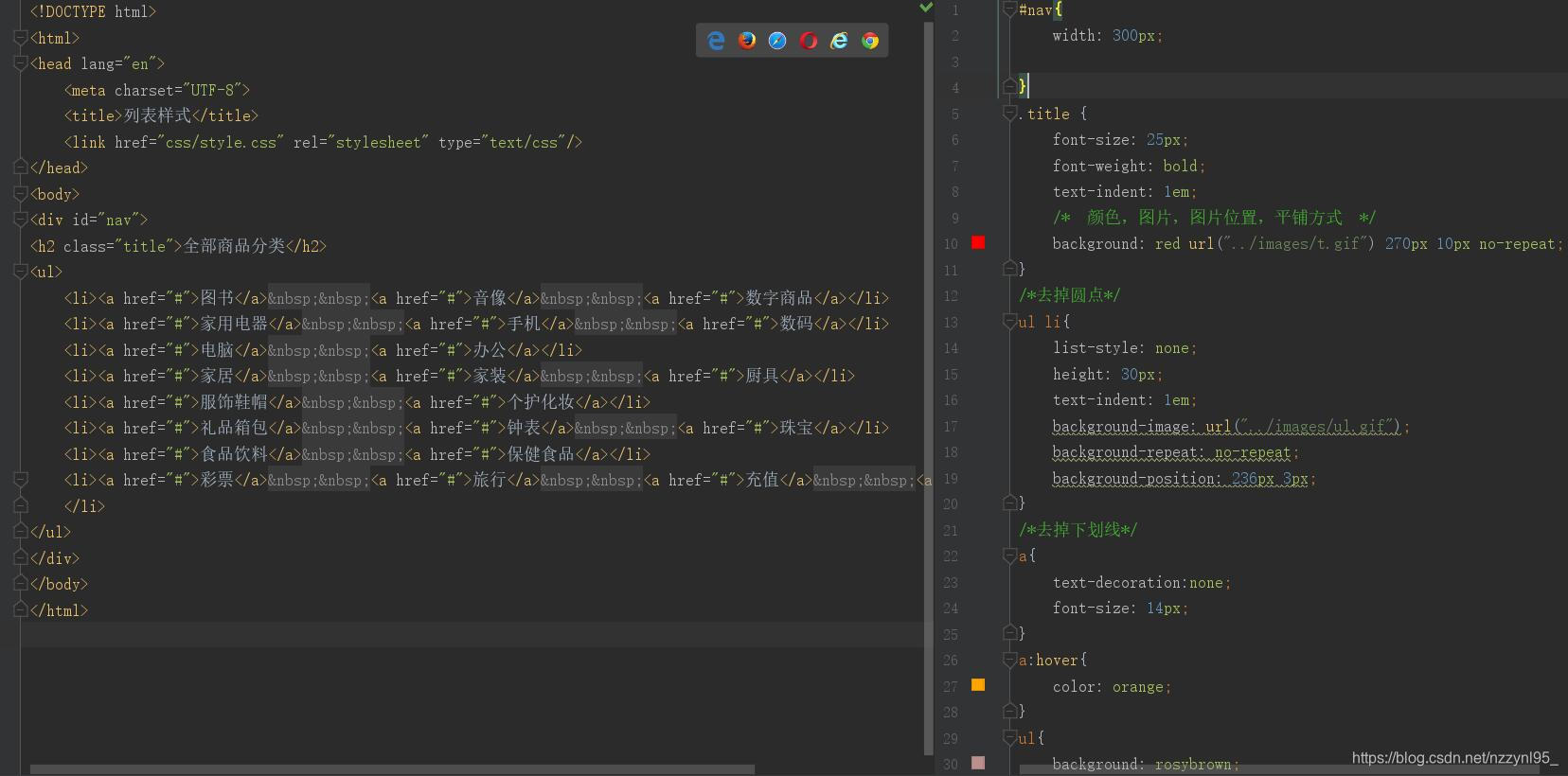The image size is (1568, 776).
Task: Open page preview in Safari
Action: (777, 40)
